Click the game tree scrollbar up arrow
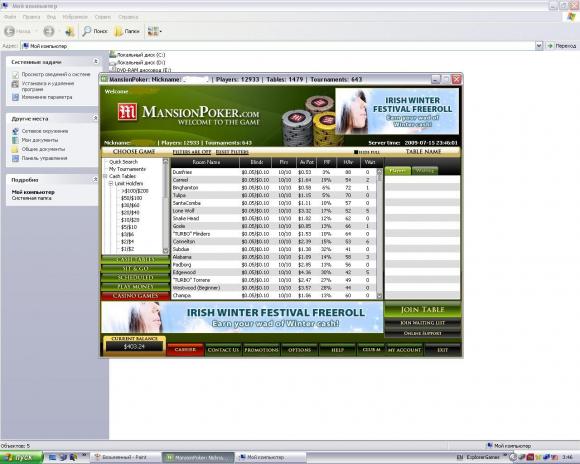 tap(165, 162)
